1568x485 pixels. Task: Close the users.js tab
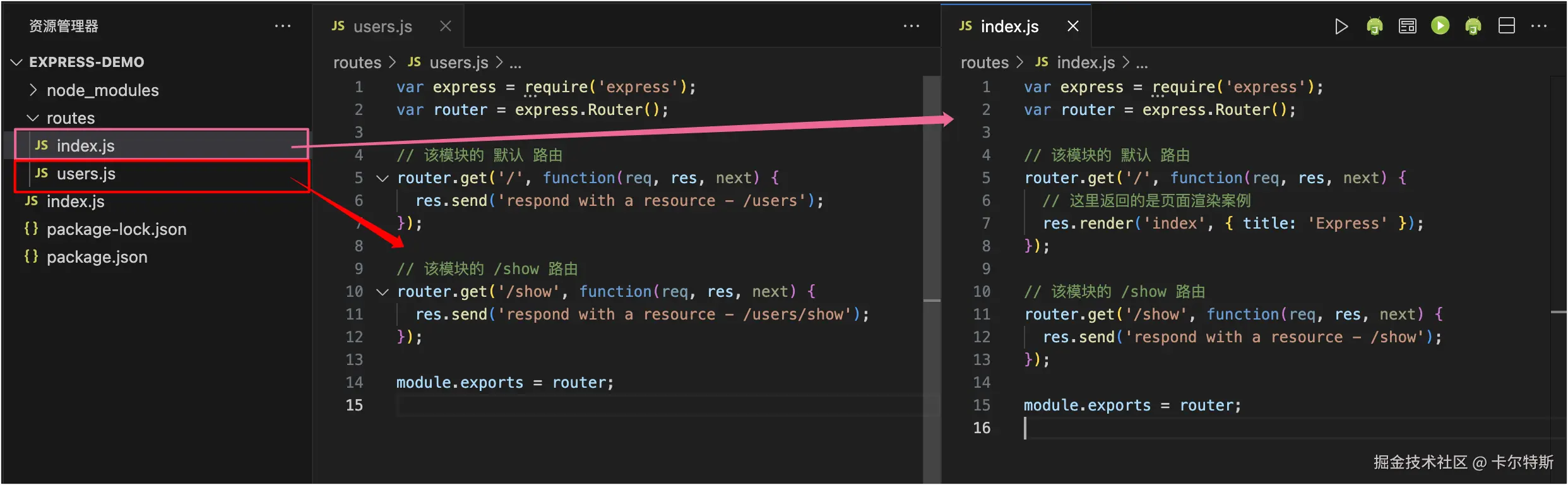[446, 27]
